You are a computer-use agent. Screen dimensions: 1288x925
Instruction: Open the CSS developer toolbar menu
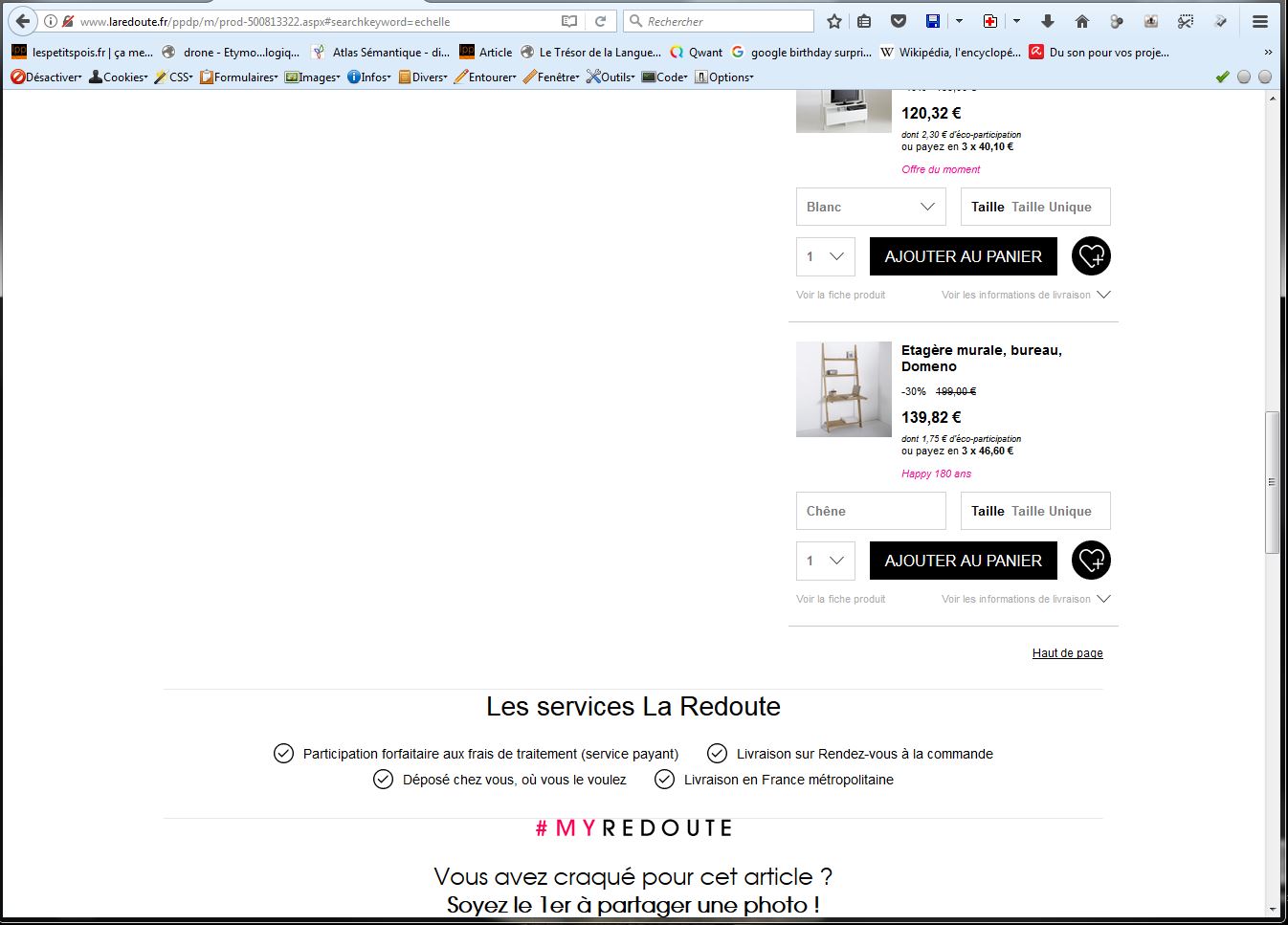click(174, 77)
